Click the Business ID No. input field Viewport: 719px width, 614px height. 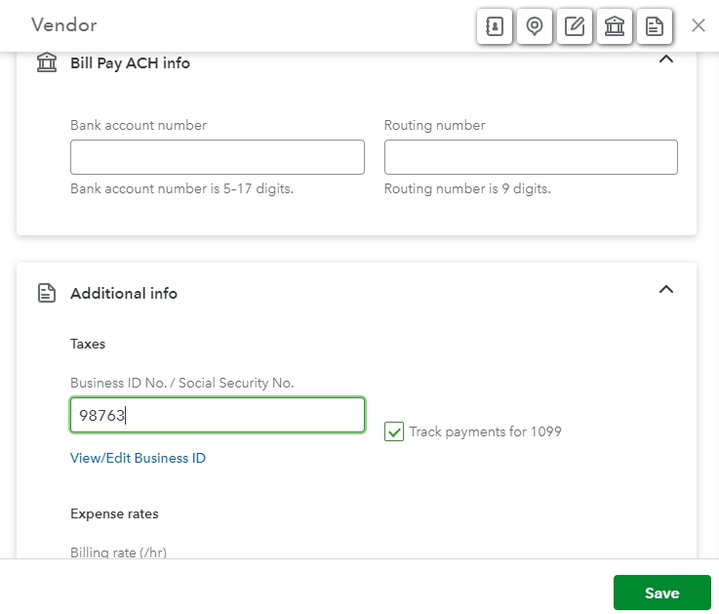pyautogui.click(x=217, y=415)
